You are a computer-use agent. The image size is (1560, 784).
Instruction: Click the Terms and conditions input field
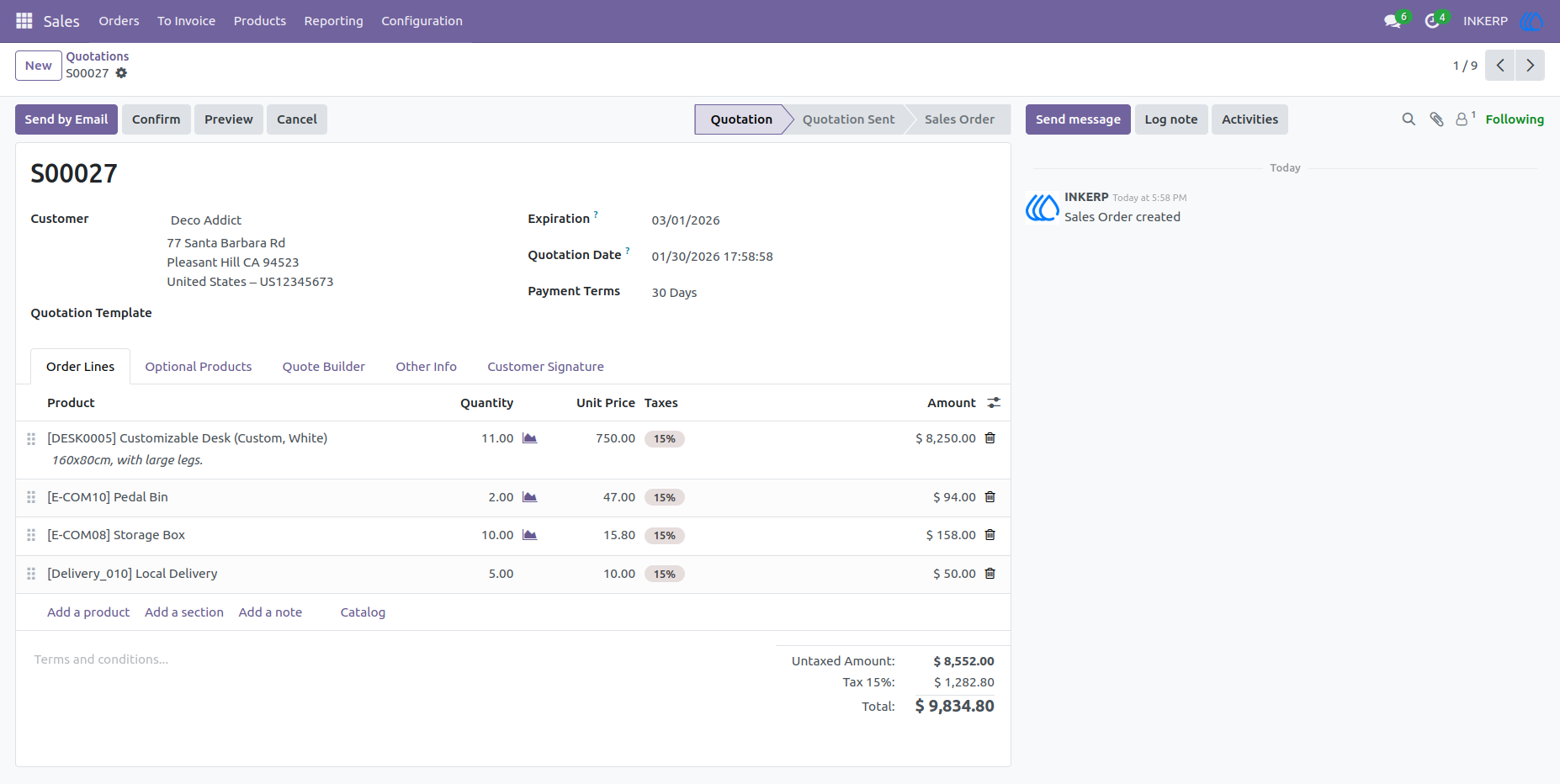395,660
